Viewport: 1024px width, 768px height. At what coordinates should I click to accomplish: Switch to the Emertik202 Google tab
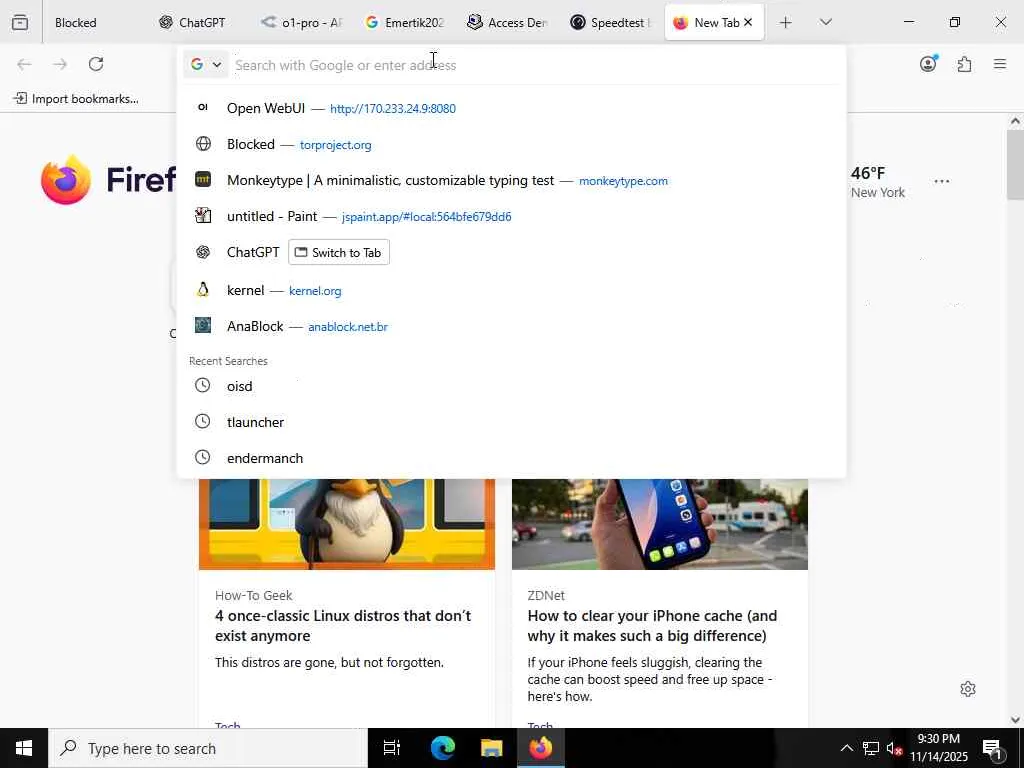click(405, 22)
